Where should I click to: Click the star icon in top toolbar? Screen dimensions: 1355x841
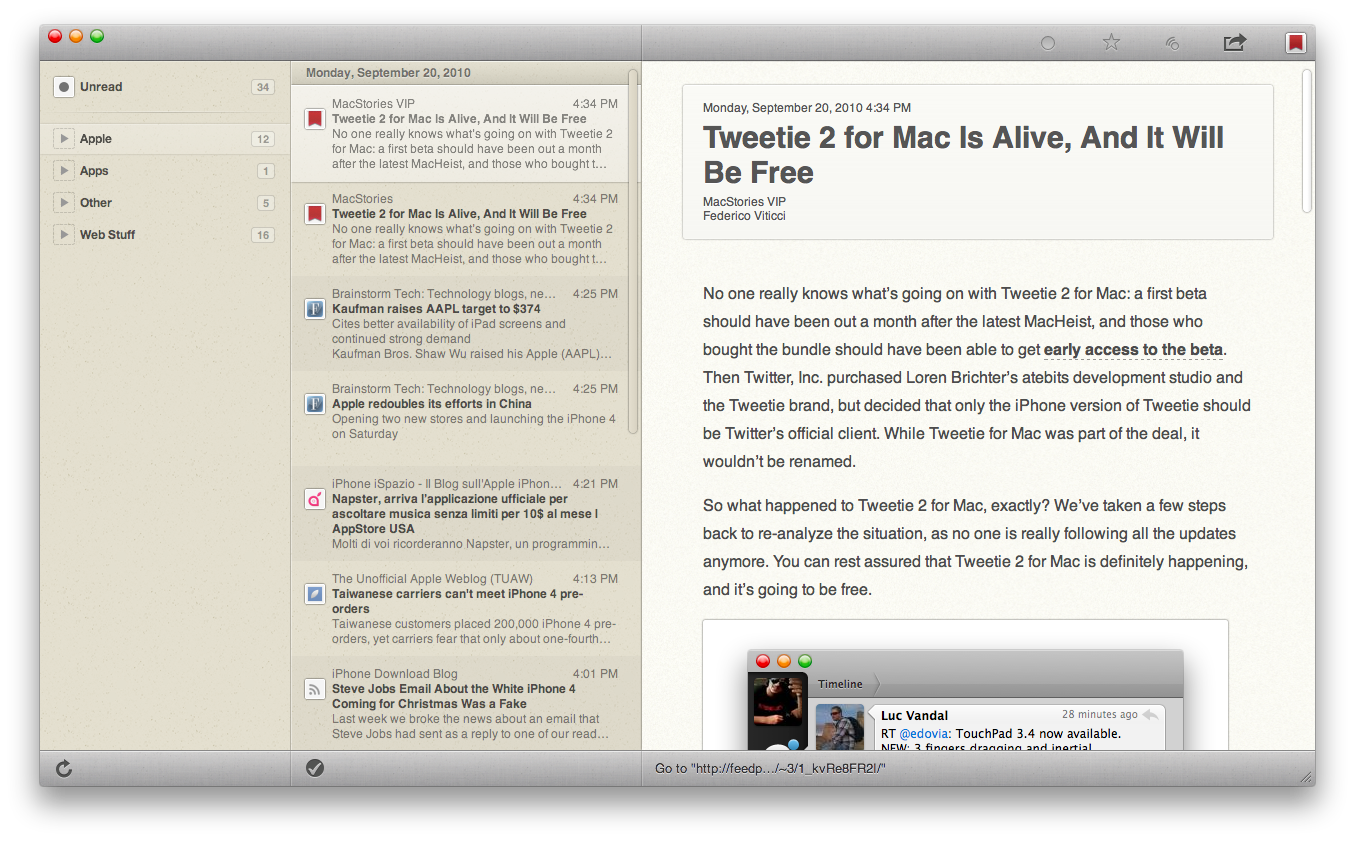pyautogui.click(x=1111, y=42)
